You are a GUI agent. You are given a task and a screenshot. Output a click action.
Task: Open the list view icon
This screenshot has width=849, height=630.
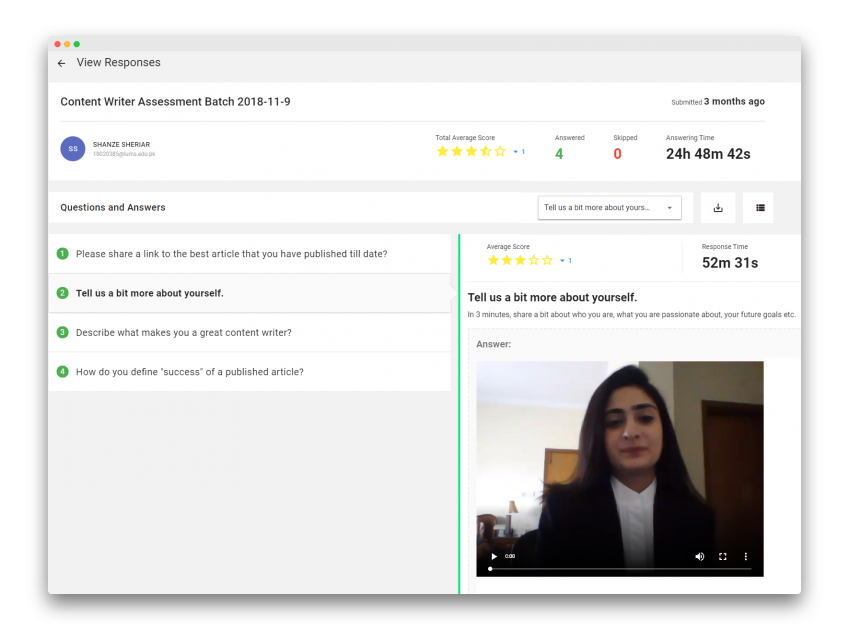pos(760,208)
